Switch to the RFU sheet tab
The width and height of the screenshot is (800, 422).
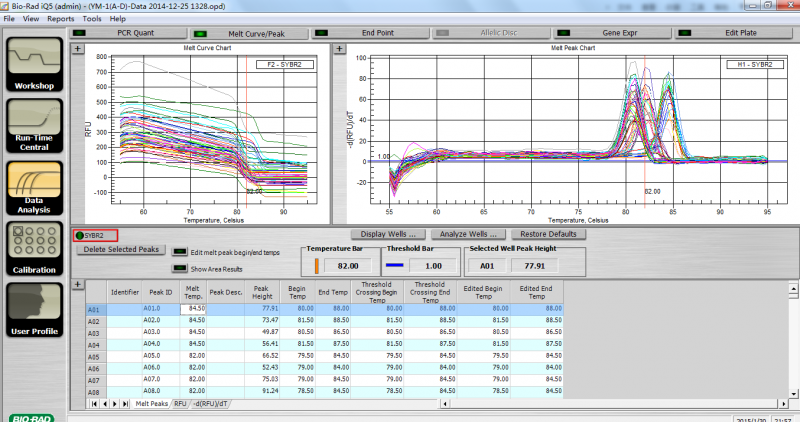click(x=180, y=403)
